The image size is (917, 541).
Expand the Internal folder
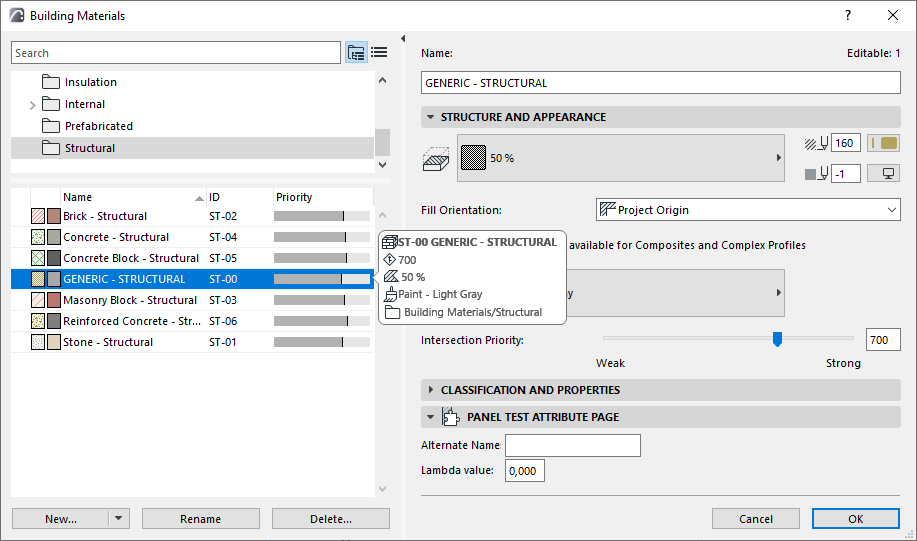33,105
